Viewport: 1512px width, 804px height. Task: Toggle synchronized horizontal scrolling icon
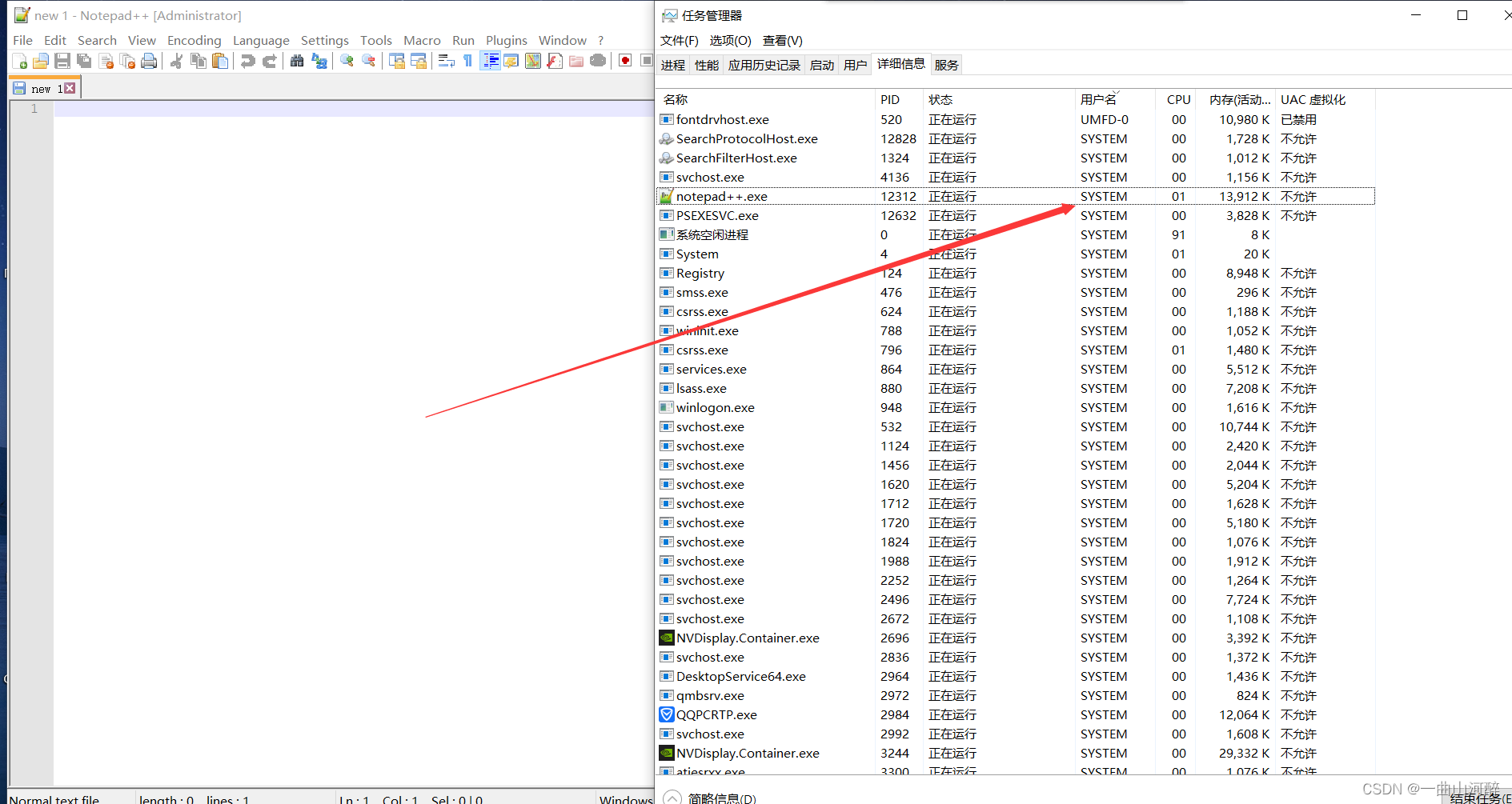click(418, 62)
